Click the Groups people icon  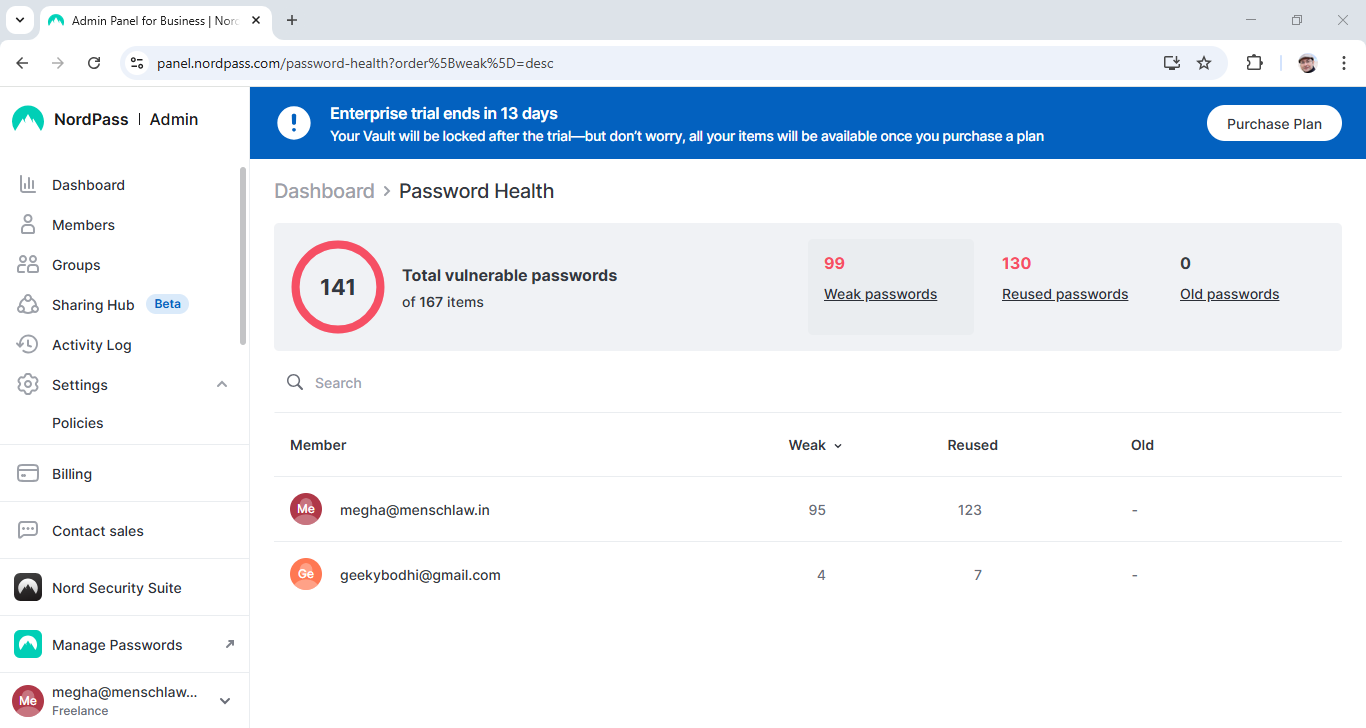coord(28,265)
